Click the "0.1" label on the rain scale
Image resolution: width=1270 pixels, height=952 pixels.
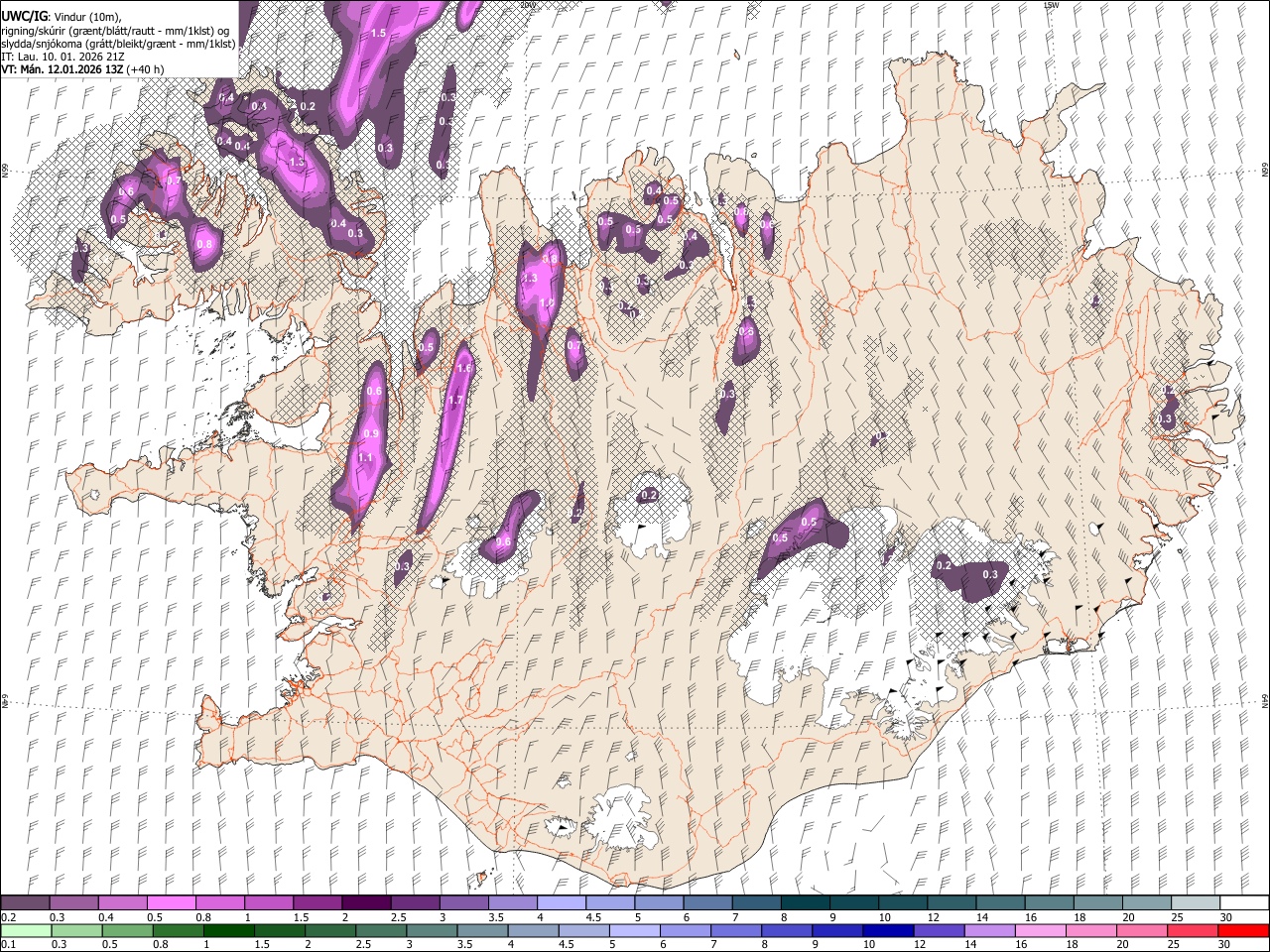[x=8, y=944]
